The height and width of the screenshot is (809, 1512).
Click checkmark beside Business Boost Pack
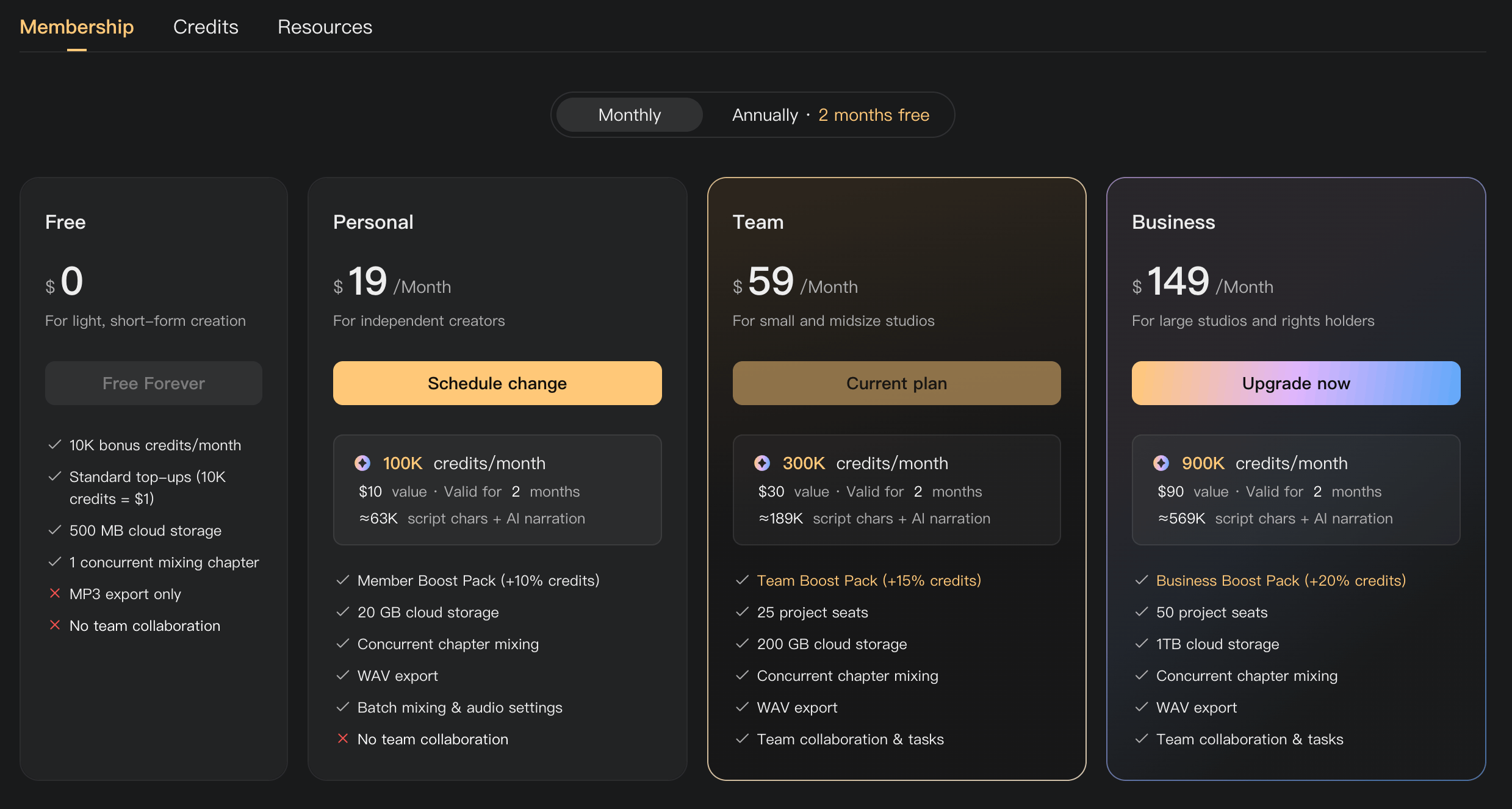(x=1142, y=580)
